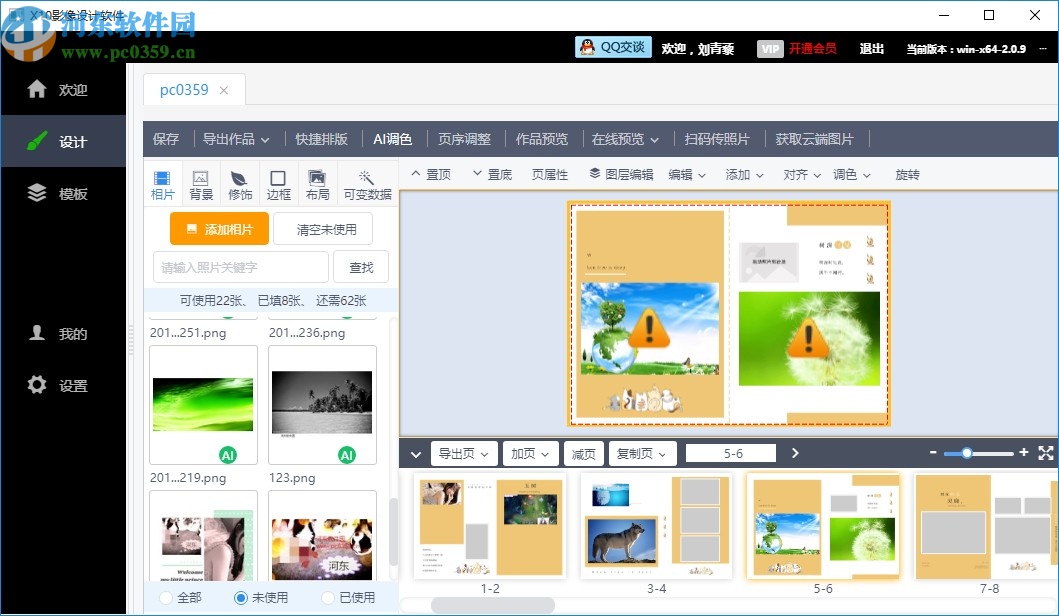Screen dimensions: 1059x616
Task: Click the 修饰 (Decoration) tool icon
Action: click(239, 183)
